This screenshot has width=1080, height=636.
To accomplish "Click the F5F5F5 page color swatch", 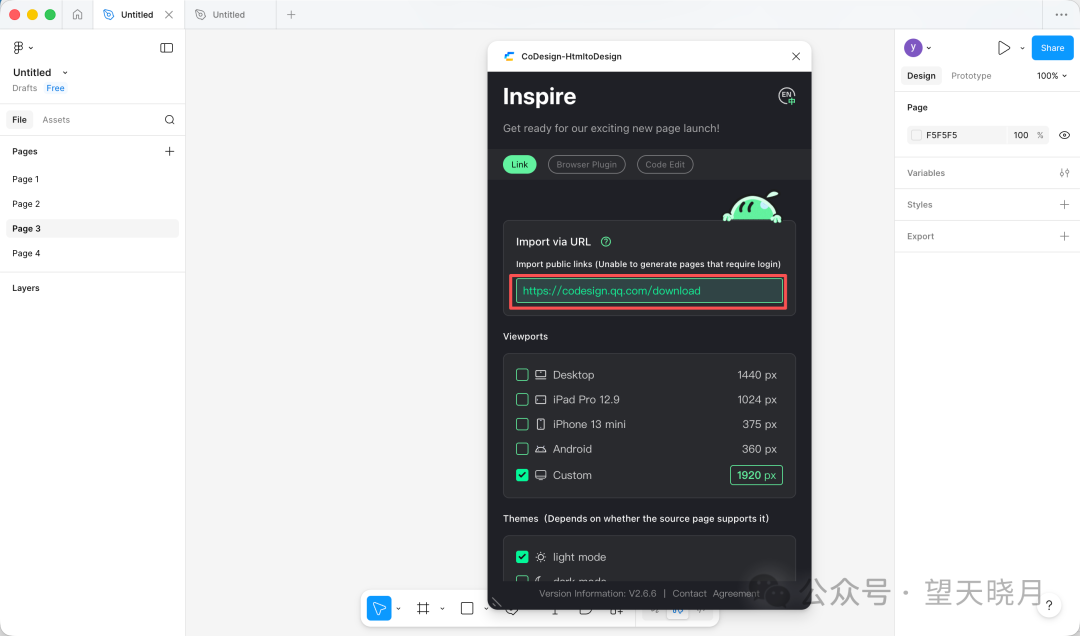I will (x=916, y=135).
